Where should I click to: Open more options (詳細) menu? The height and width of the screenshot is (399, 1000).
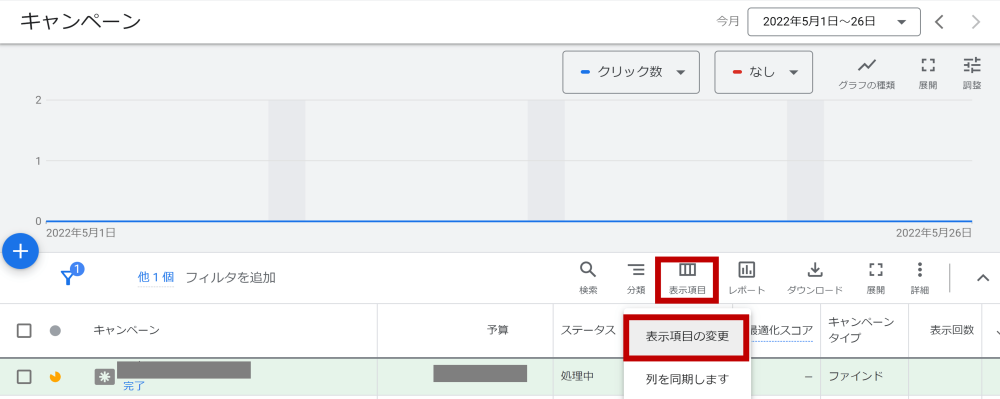click(920, 278)
